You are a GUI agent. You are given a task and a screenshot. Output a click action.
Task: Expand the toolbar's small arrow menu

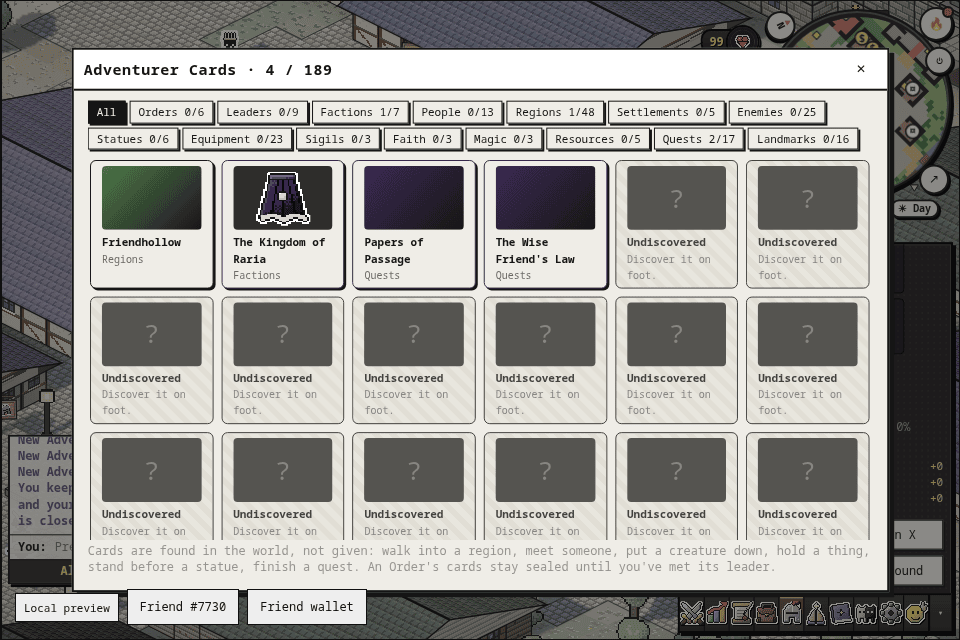(x=940, y=612)
